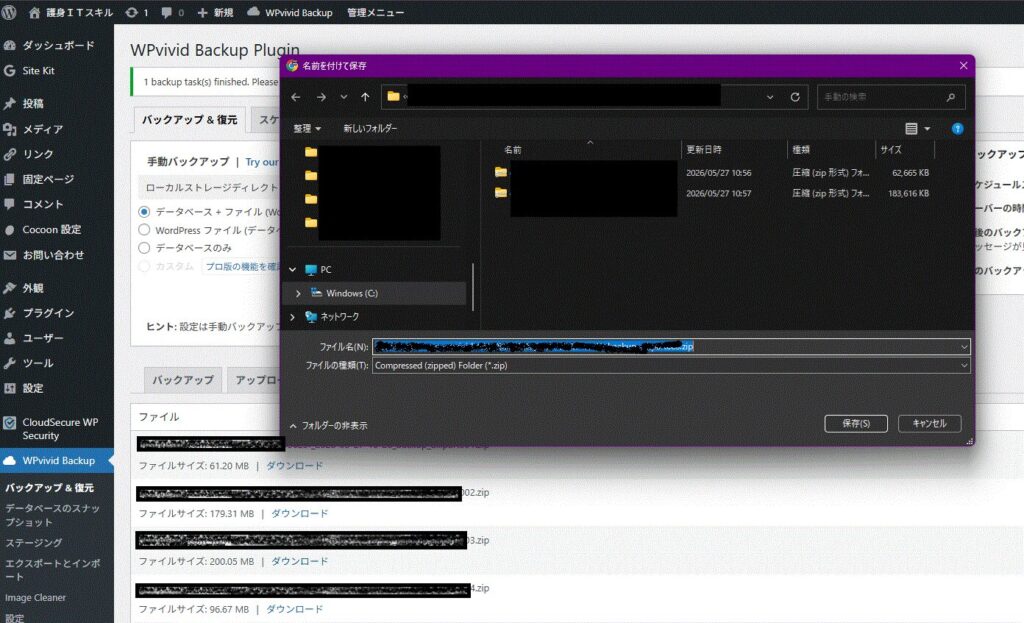Click 新しいフォルダー button
The height and width of the screenshot is (623, 1024).
pos(370,129)
